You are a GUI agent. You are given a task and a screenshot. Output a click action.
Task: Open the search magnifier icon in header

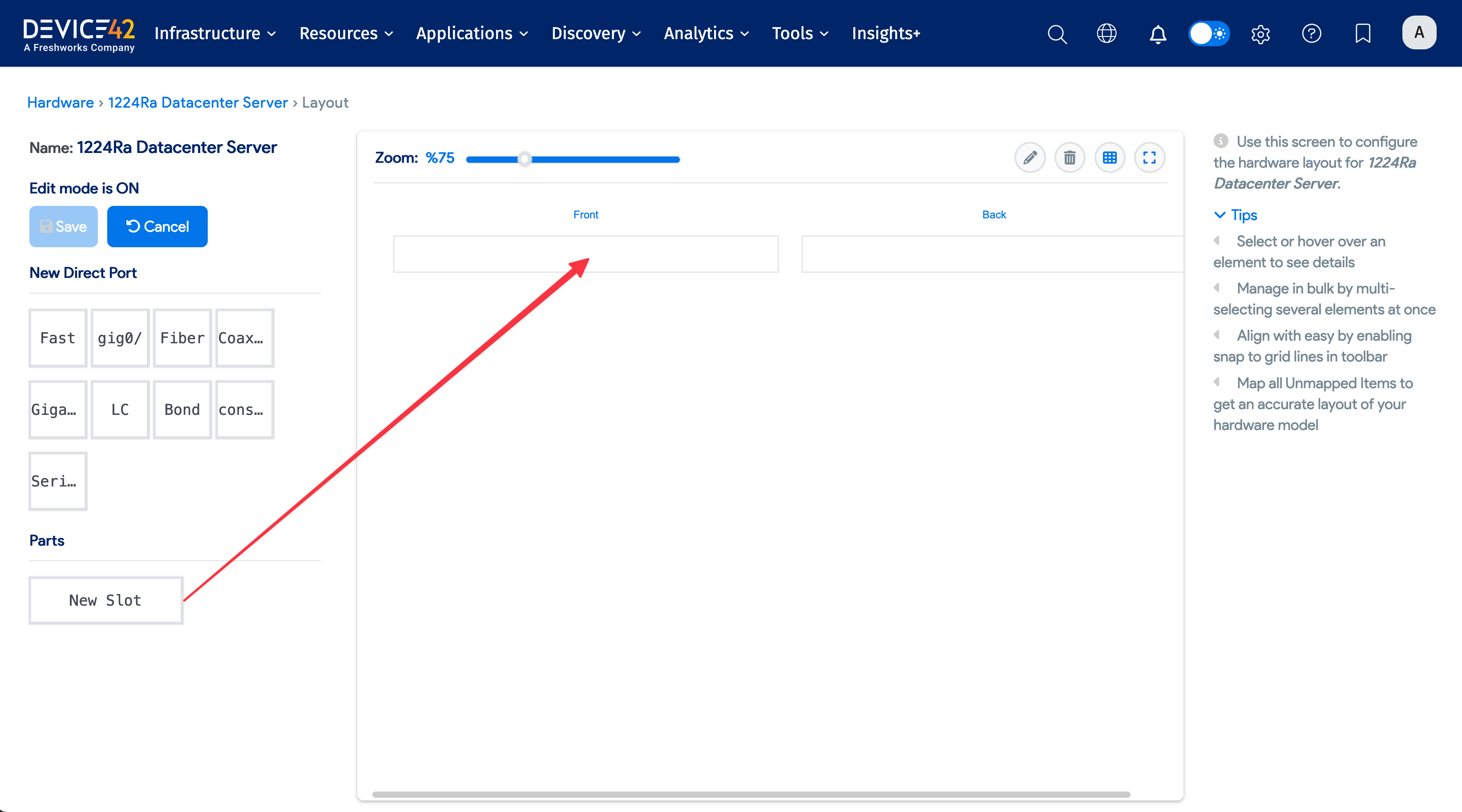pos(1057,33)
